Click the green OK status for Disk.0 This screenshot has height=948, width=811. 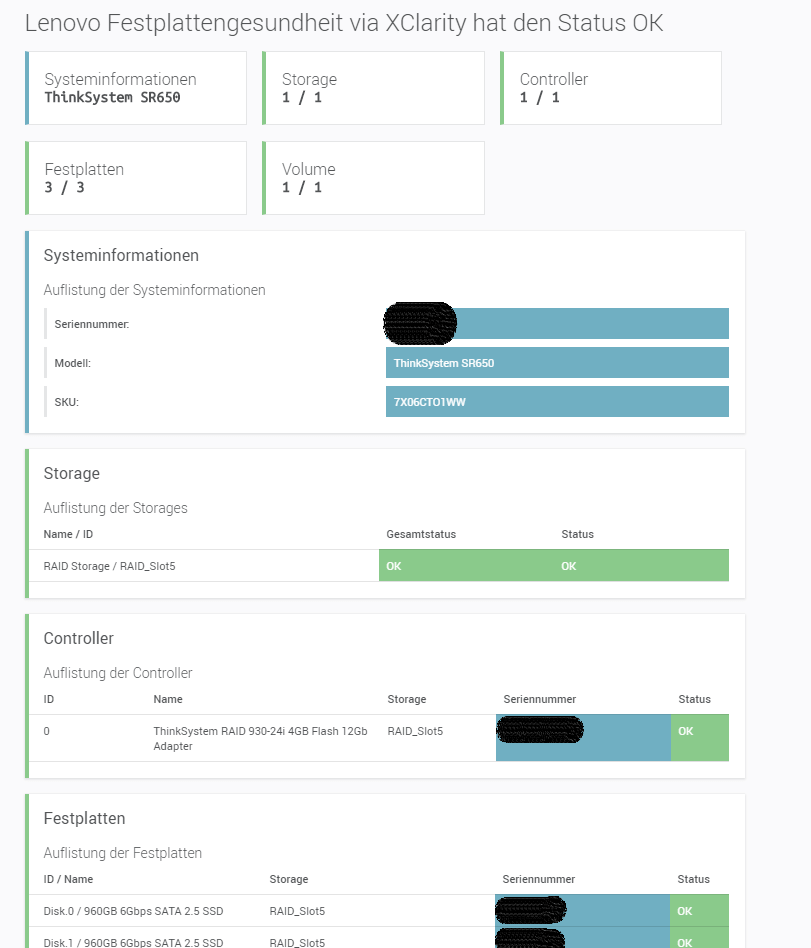[x=699, y=911]
